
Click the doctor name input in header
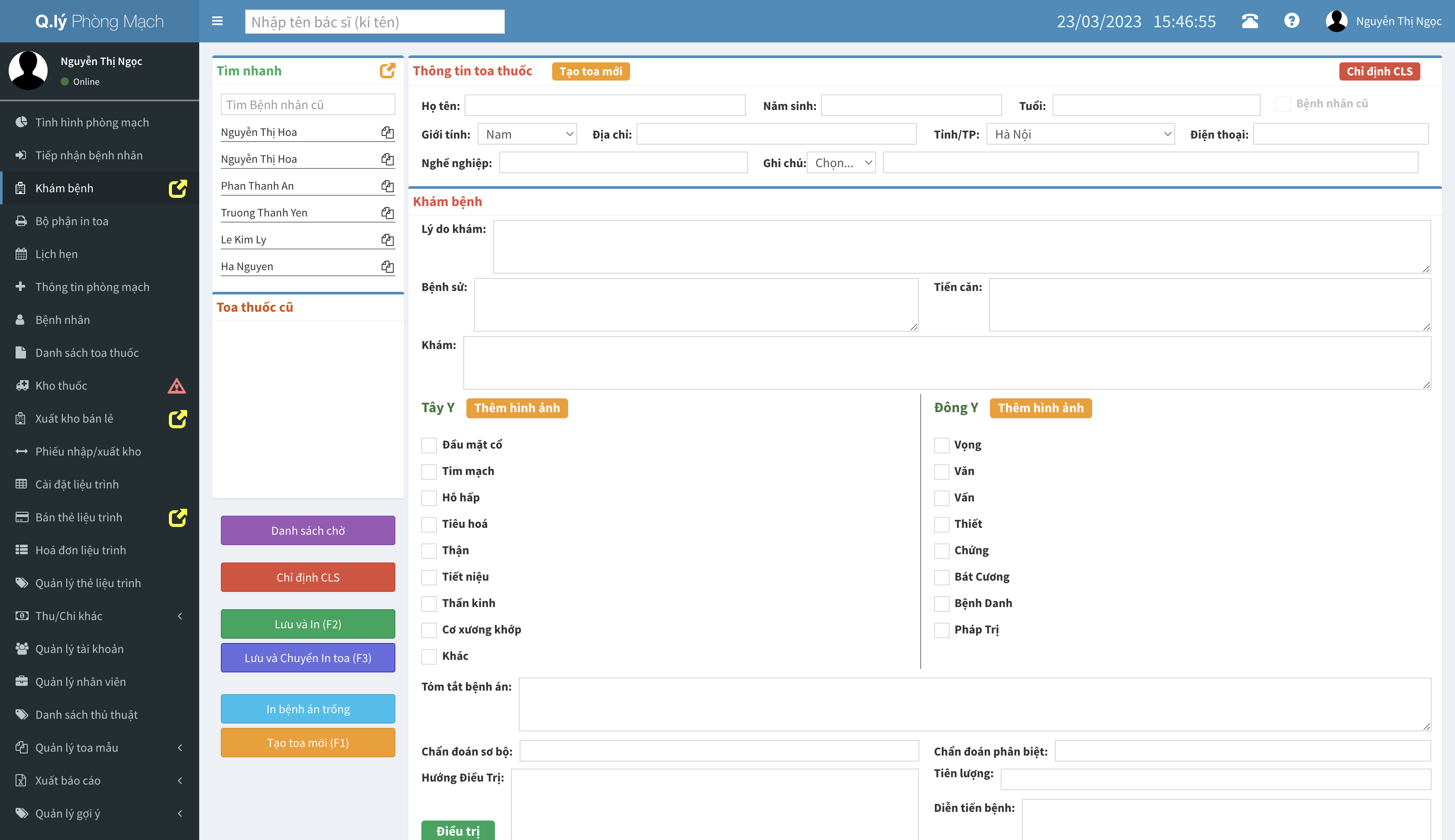tap(375, 21)
